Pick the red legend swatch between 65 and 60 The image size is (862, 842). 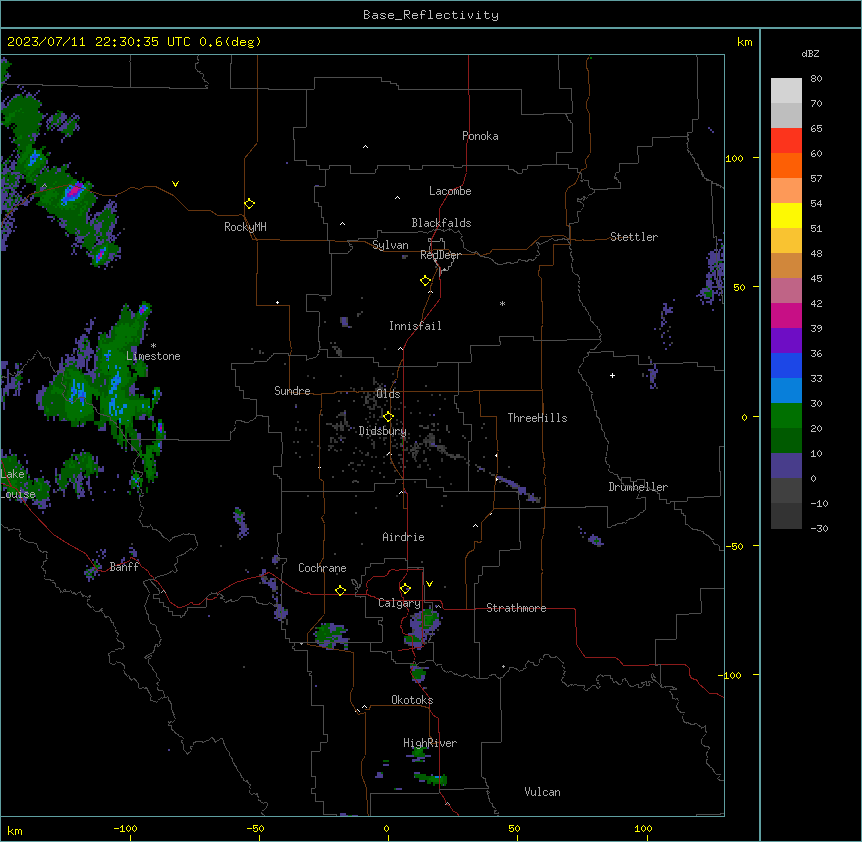[x=786, y=141]
